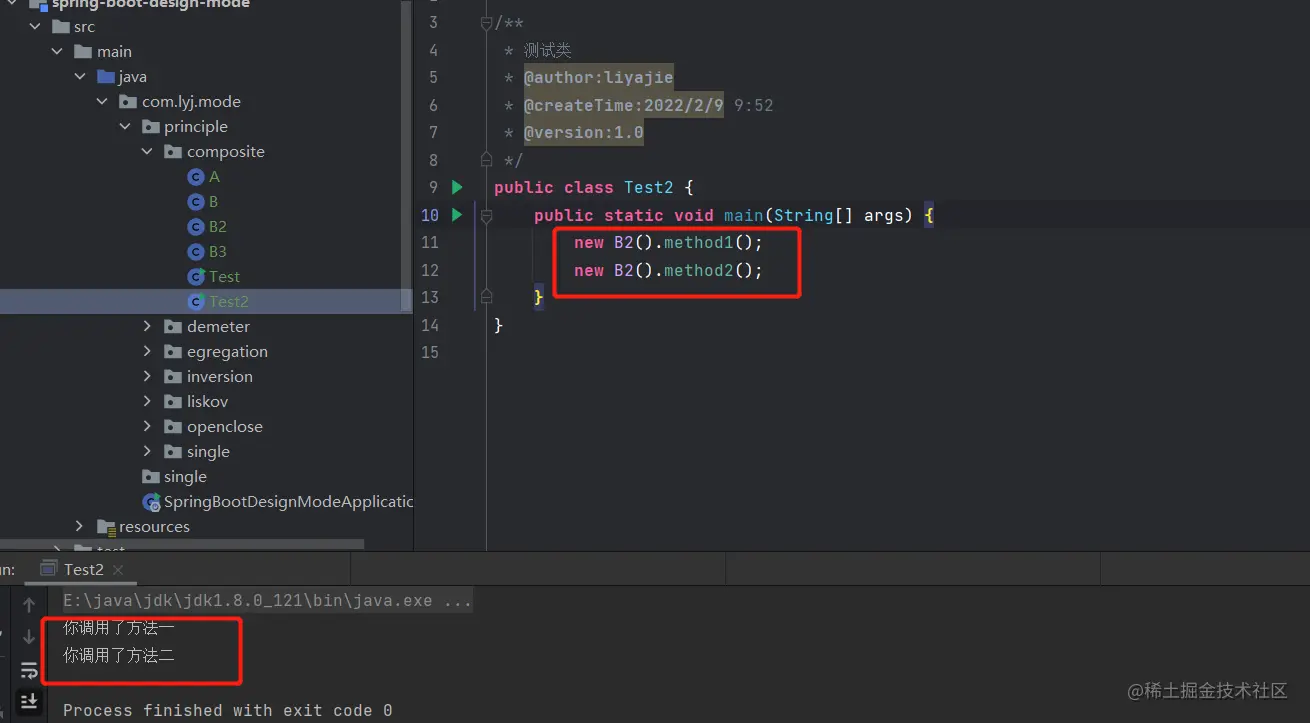The image size is (1310, 723).
Task: Collapse the composite package
Action: coord(147,152)
